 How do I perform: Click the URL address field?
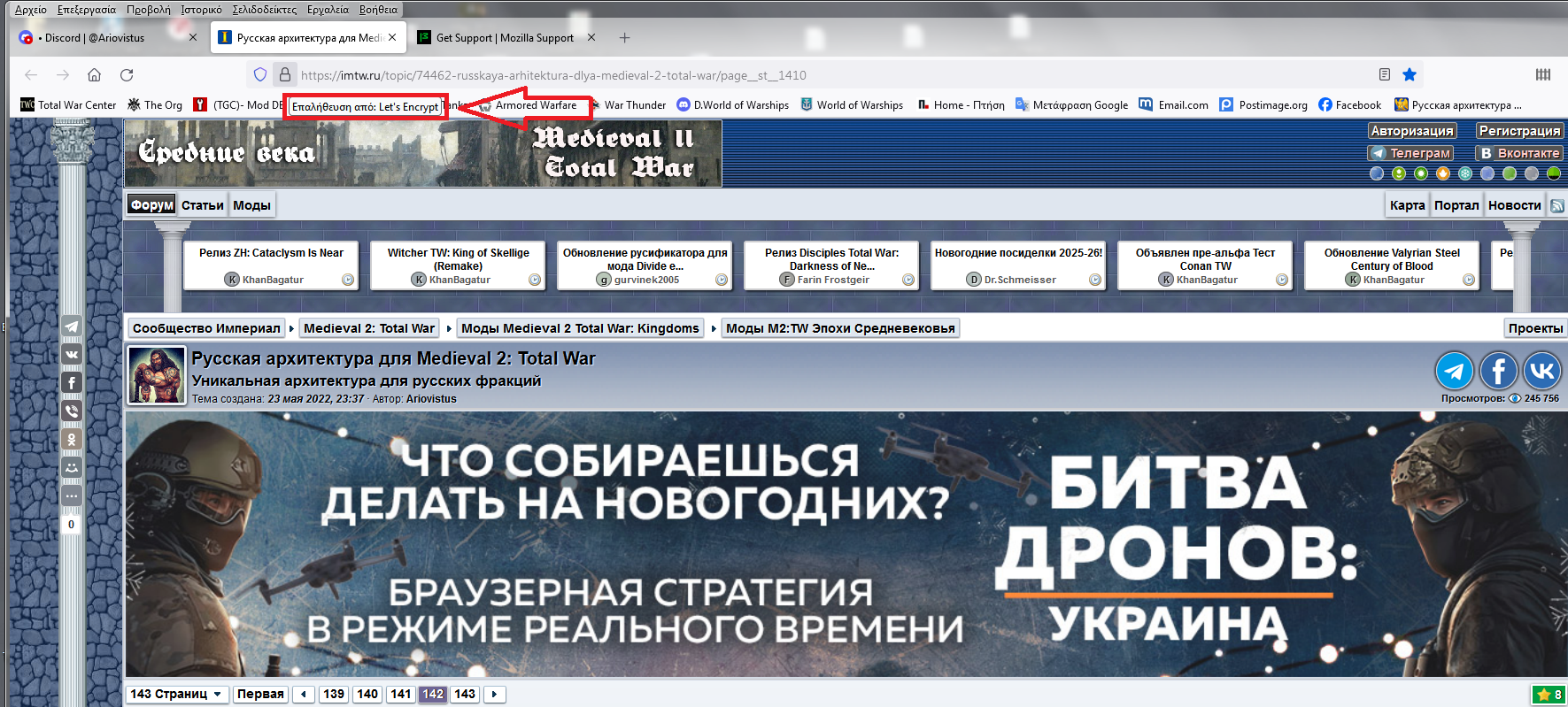point(797,75)
